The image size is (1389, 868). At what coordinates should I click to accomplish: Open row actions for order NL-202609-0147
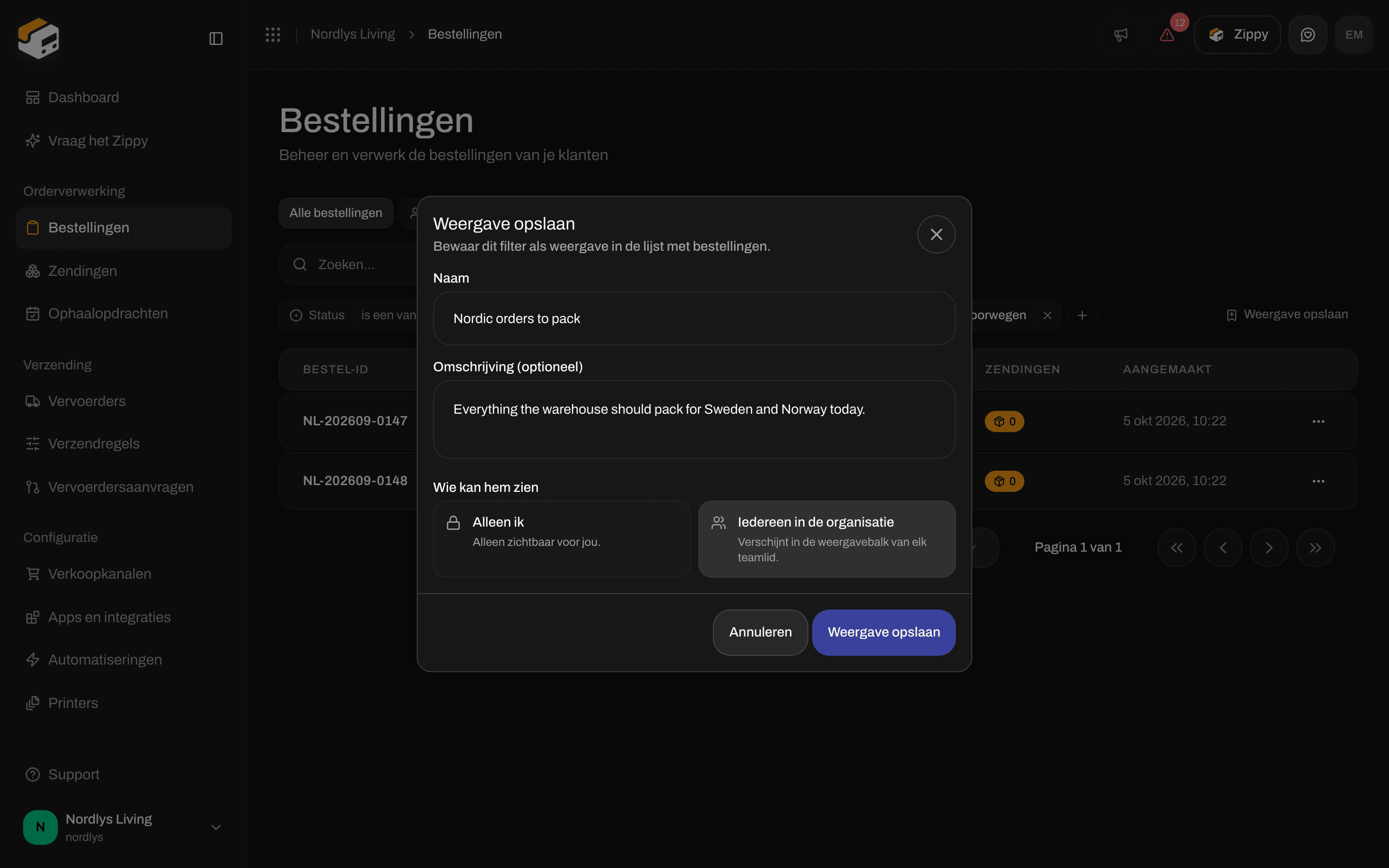click(1319, 421)
